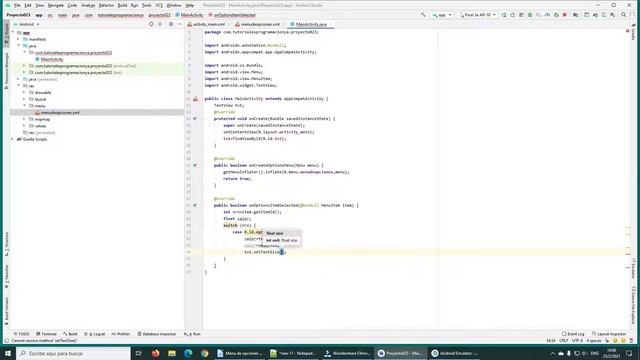Click the Windows Start button
Viewport: 640px width, 360px height.
(8, 353)
